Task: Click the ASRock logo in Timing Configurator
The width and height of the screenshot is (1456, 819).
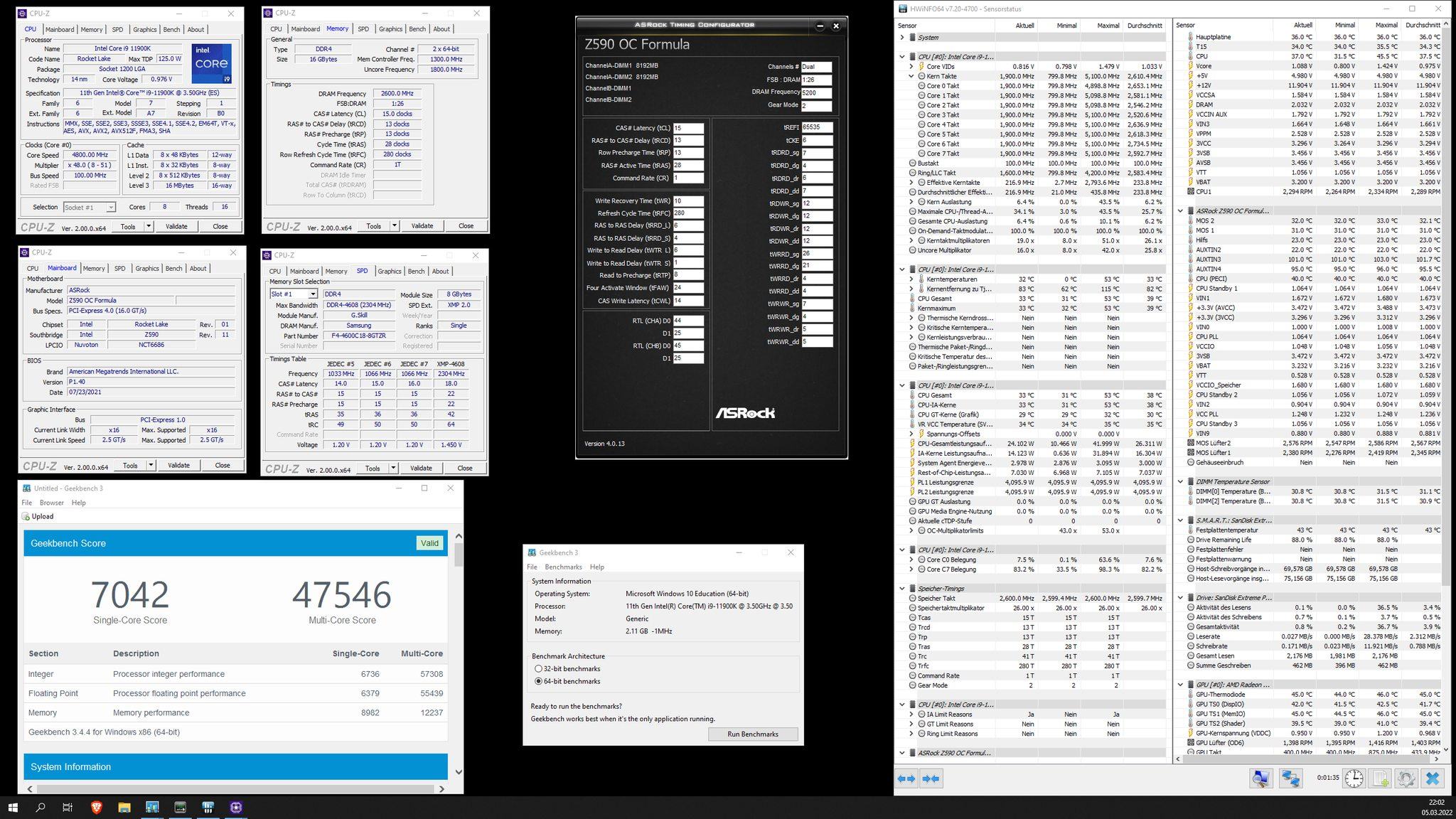Action: [x=745, y=412]
